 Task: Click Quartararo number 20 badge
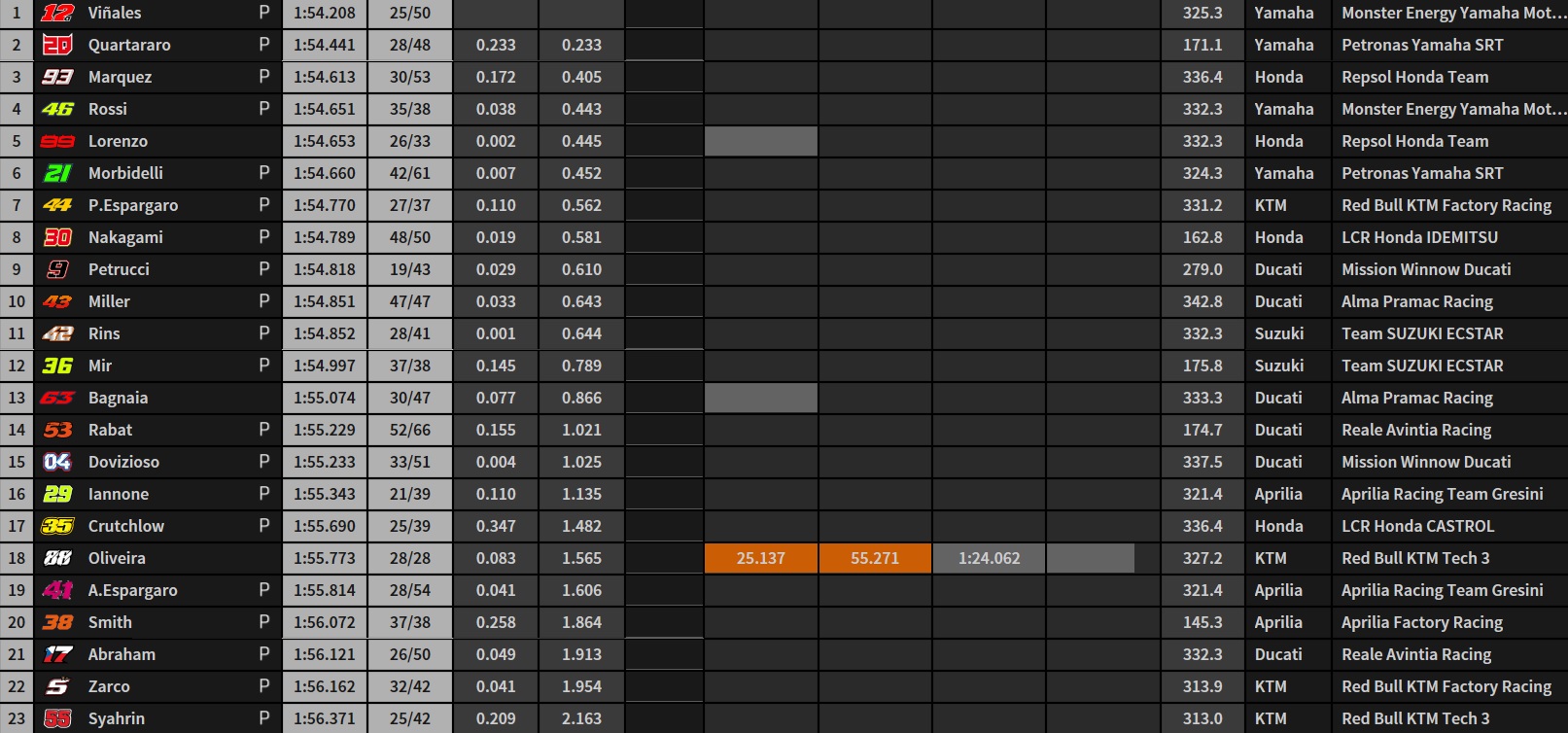tap(57, 45)
